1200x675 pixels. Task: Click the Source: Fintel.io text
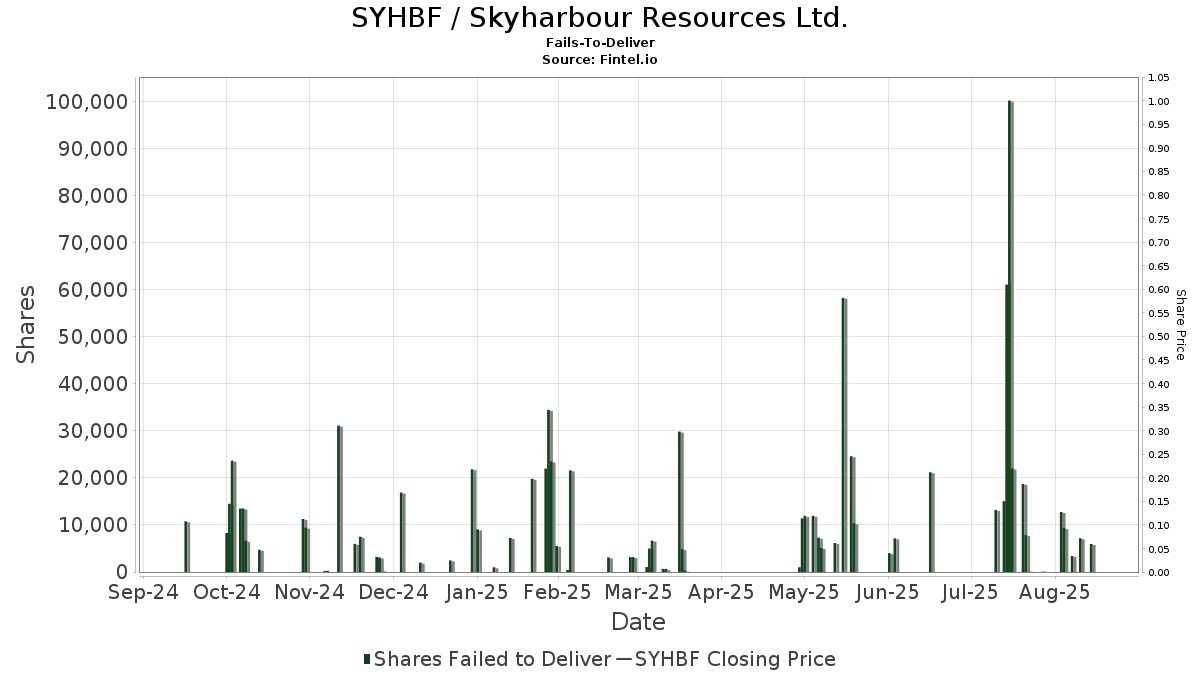pos(600,59)
